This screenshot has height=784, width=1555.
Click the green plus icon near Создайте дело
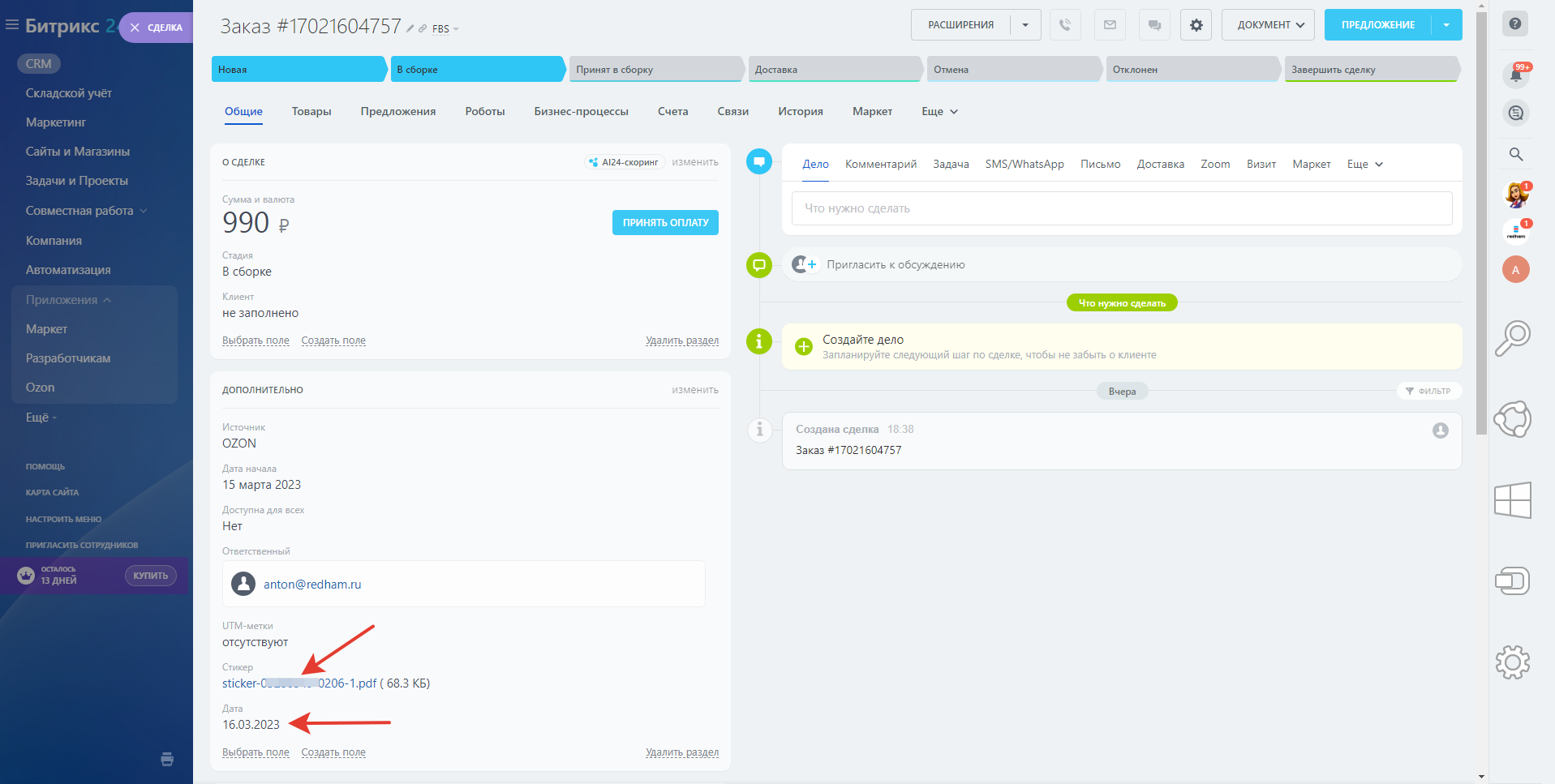tap(803, 347)
